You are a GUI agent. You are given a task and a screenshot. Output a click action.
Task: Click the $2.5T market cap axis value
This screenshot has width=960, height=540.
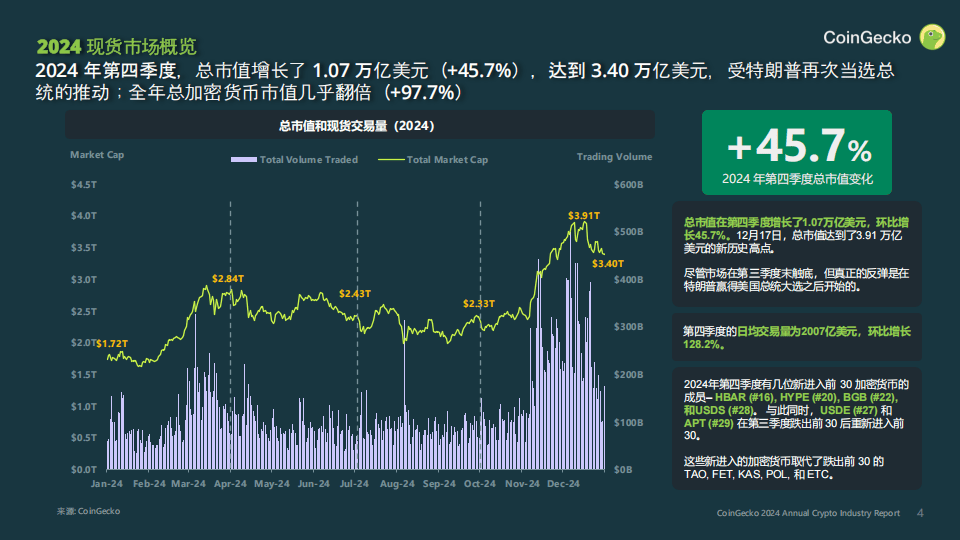pyautogui.click(x=84, y=311)
